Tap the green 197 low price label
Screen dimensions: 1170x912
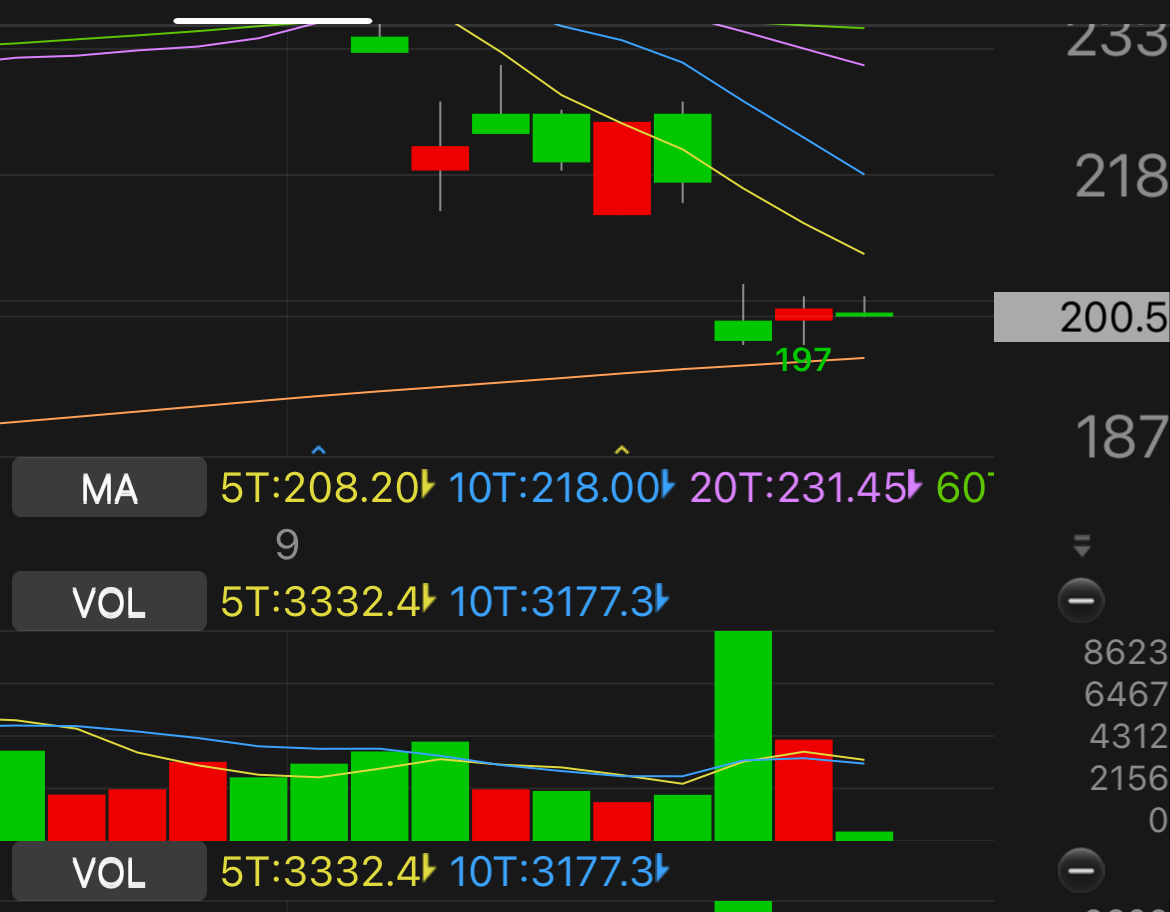[x=803, y=360]
